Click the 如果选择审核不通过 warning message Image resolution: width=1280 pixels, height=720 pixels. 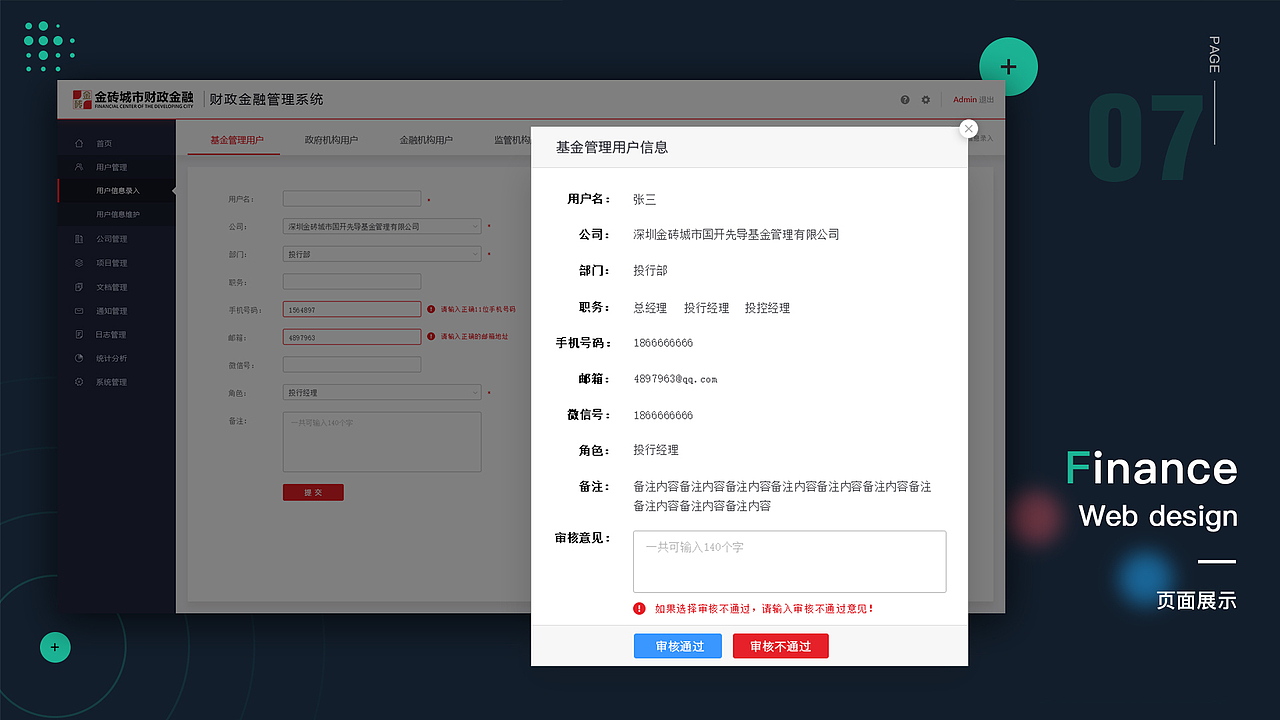pyautogui.click(x=764, y=608)
